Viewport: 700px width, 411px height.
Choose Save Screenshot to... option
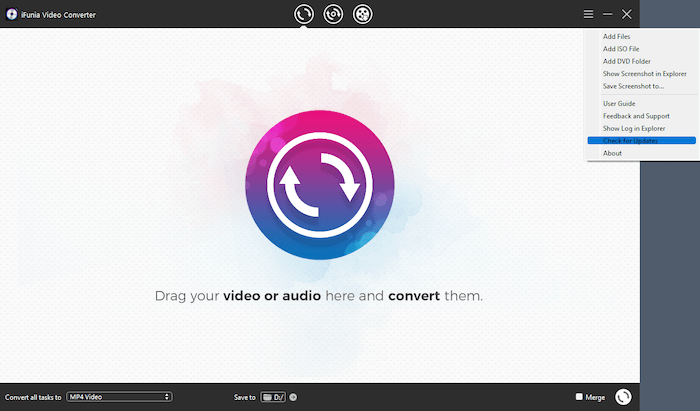(x=633, y=86)
